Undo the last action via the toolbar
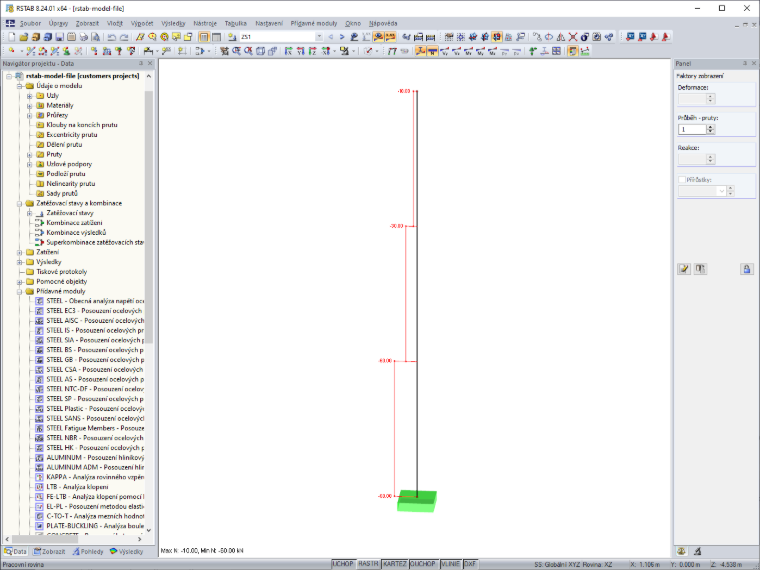Screen dimensions: 760x570 (x=112, y=37)
